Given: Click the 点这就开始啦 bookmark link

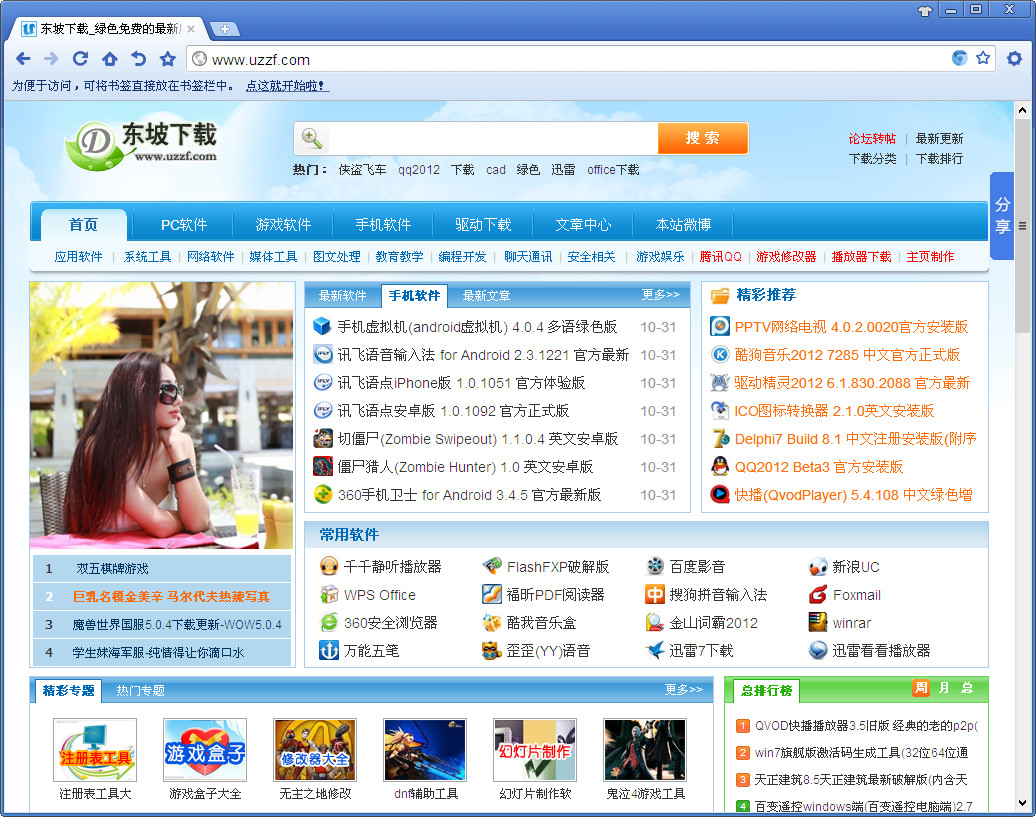Looking at the screenshot, I should 285,85.
